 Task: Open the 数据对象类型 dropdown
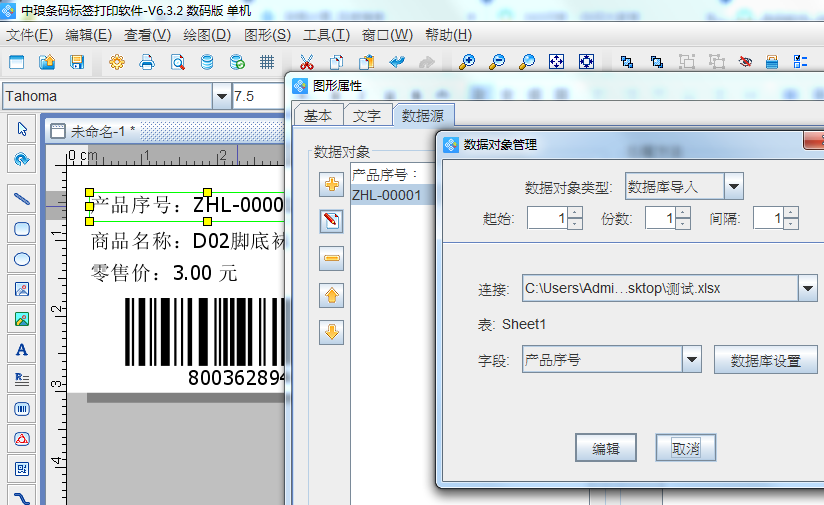tap(734, 186)
